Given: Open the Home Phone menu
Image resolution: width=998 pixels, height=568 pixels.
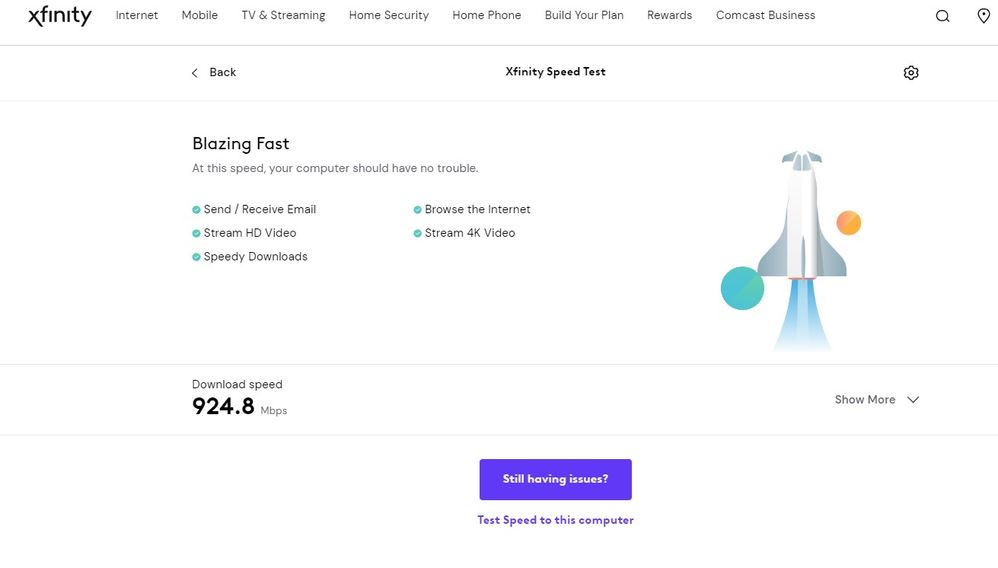Looking at the screenshot, I should (487, 15).
